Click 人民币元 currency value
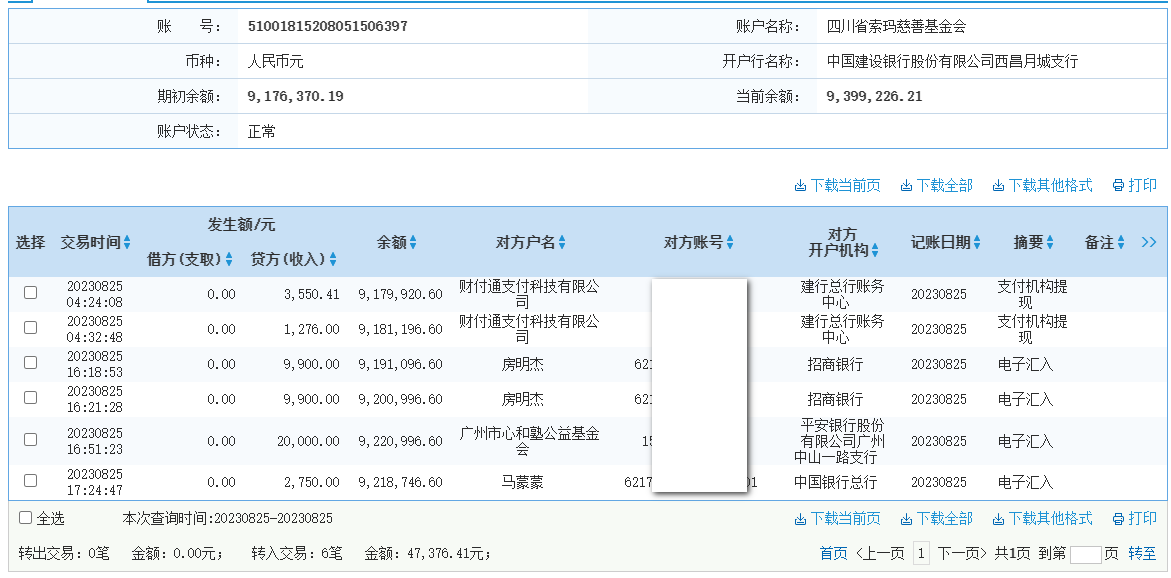The width and height of the screenshot is (1171, 578). (276, 61)
